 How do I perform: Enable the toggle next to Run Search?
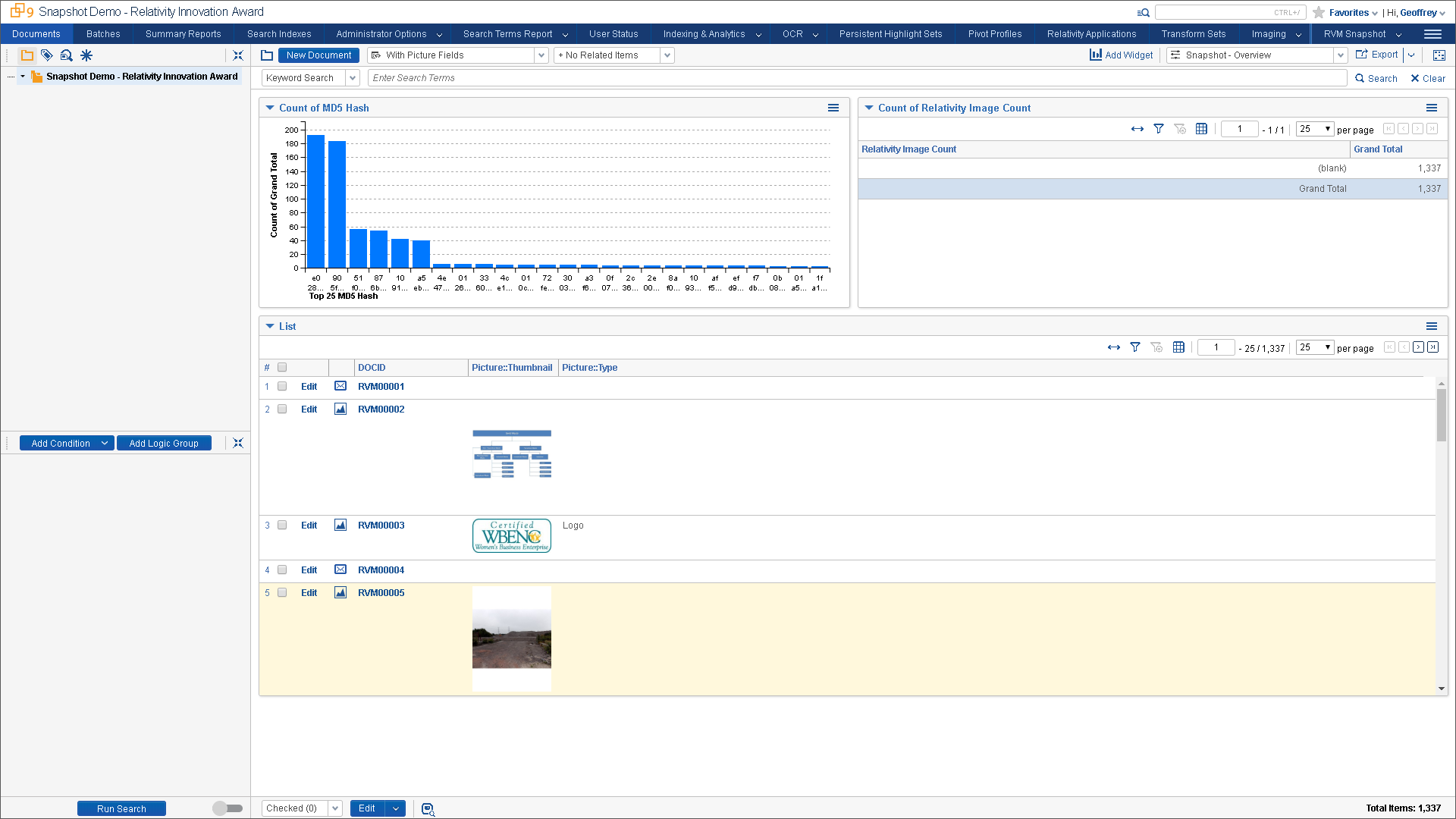[x=227, y=808]
